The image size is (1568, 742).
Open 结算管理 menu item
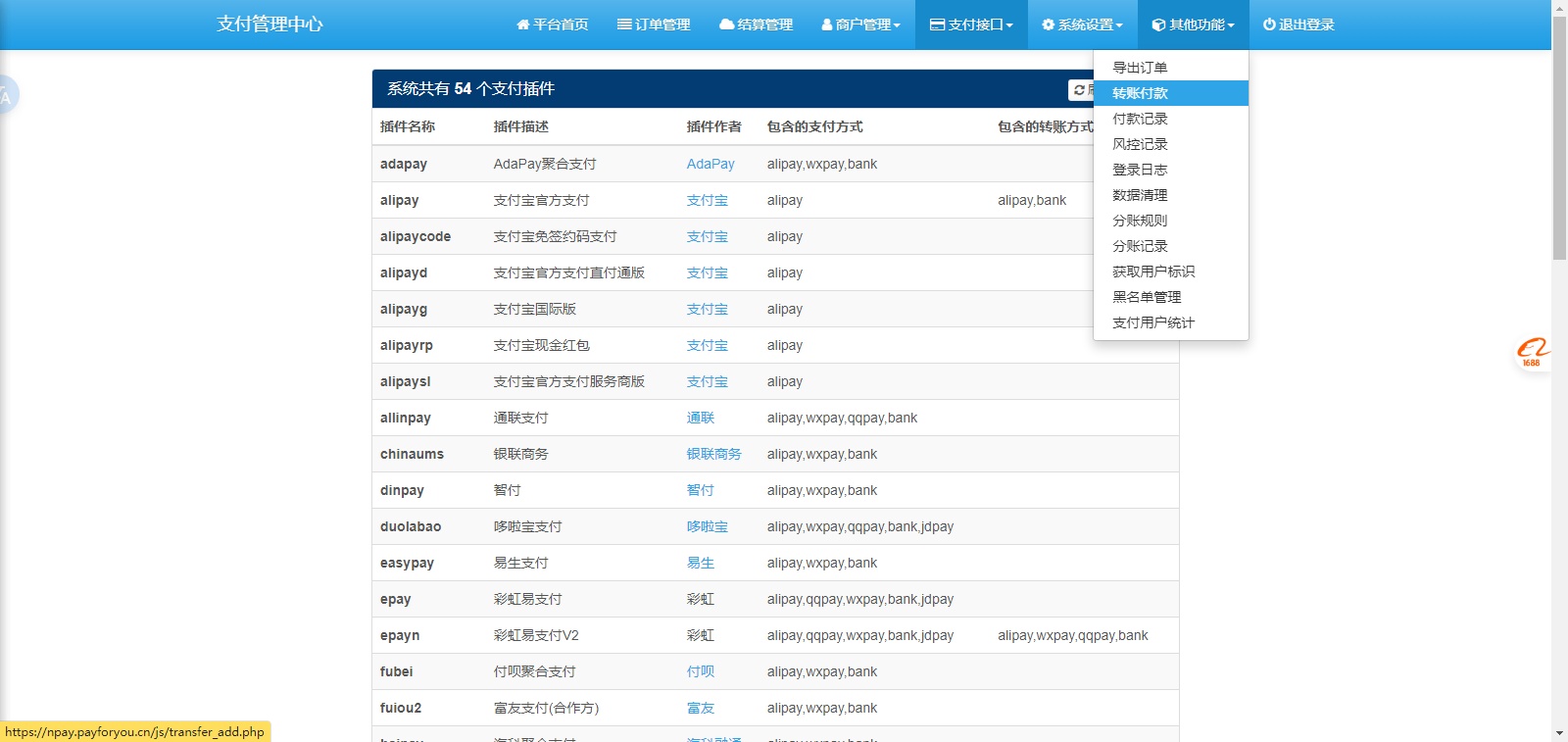pos(756,25)
